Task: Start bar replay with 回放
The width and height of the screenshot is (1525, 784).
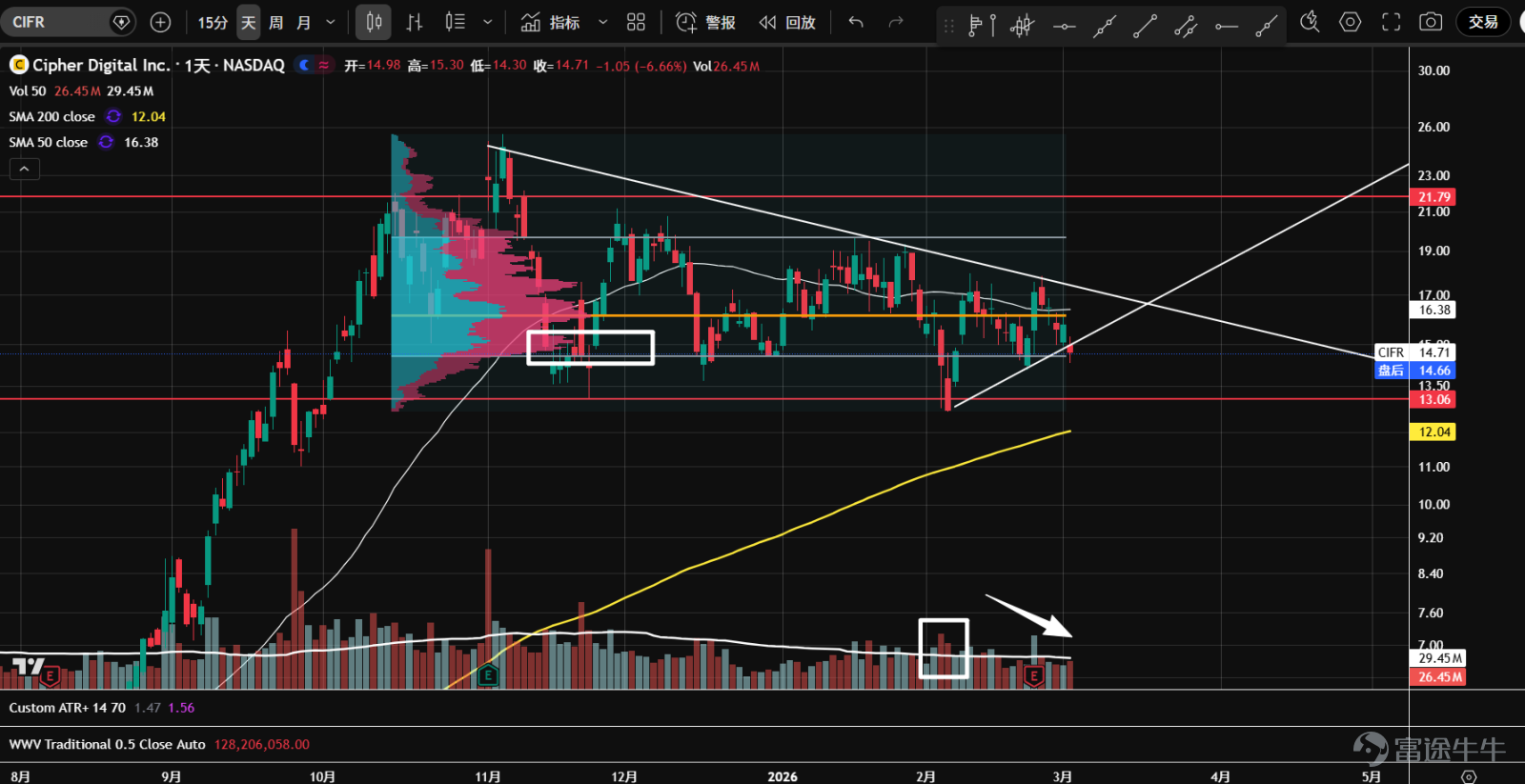Action: [787, 22]
